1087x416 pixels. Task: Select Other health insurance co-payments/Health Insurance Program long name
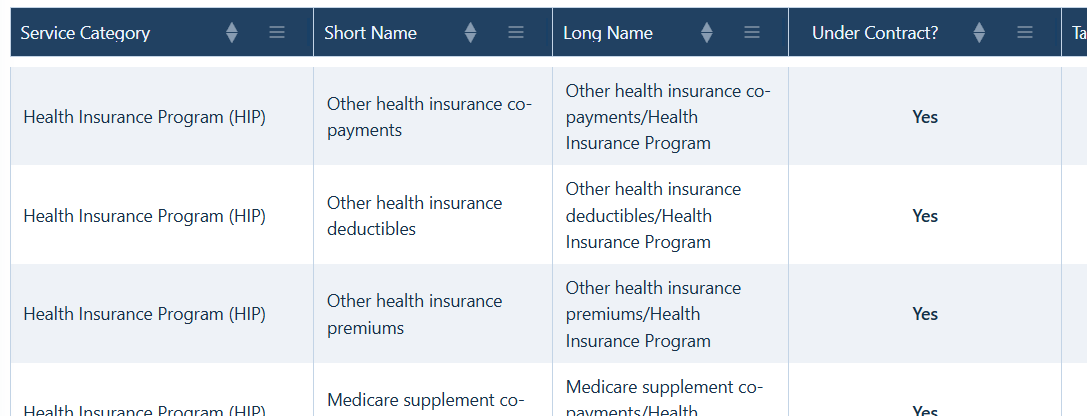coord(668,116)
